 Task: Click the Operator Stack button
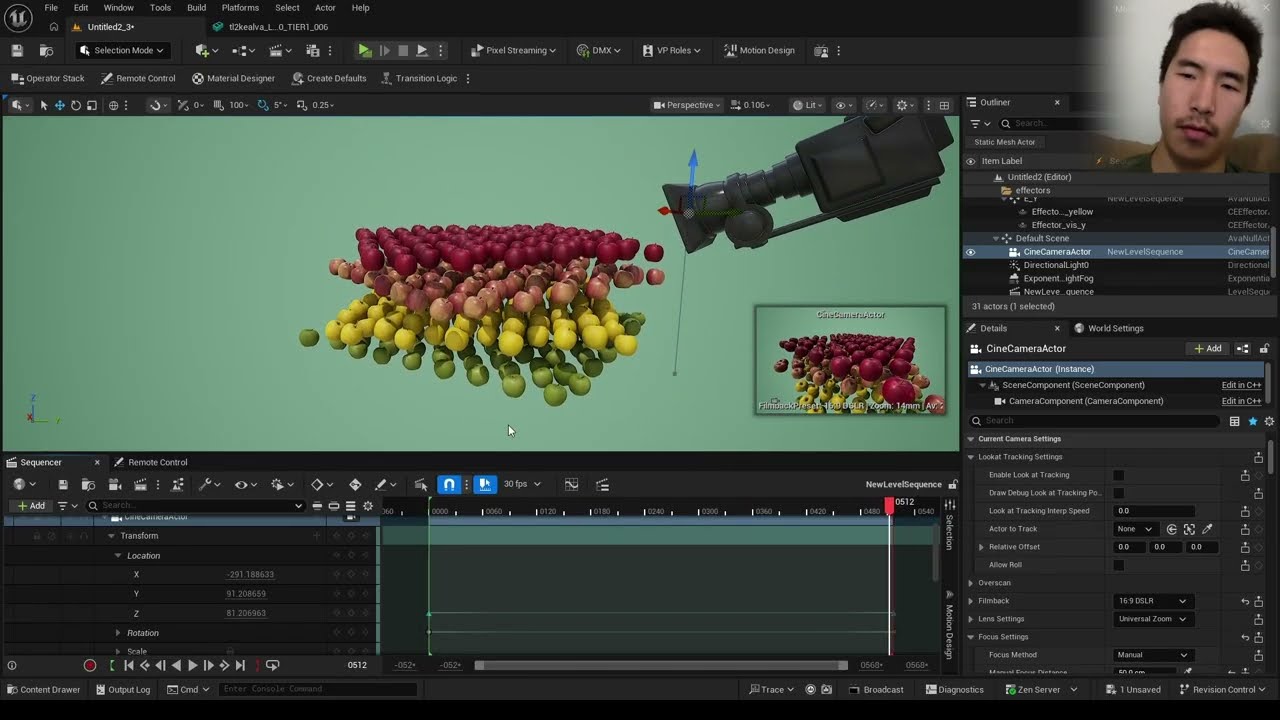[x=48, y=78]
